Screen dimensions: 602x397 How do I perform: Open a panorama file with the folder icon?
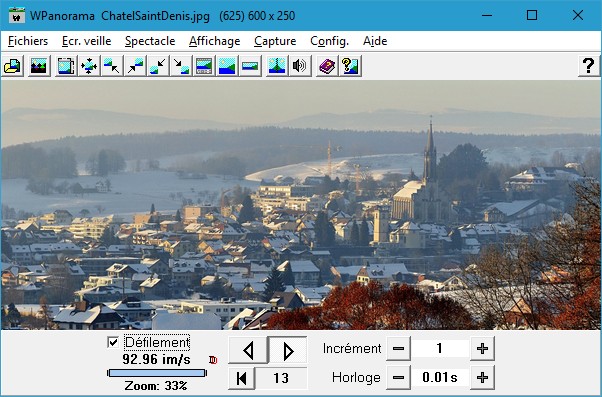tap(13, 66)
